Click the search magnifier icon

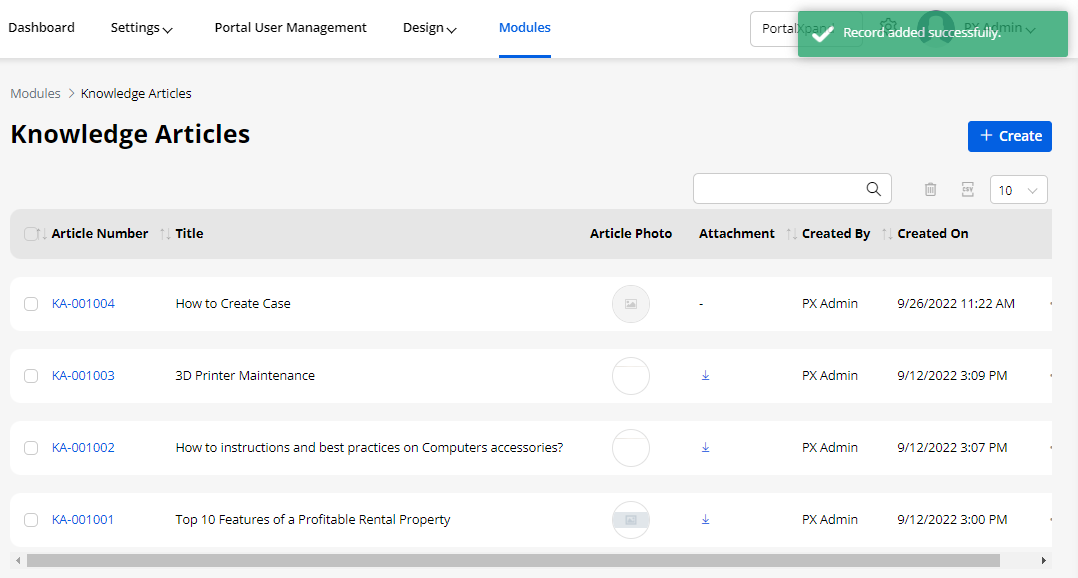pyautogui.click(x=873, y=189)
